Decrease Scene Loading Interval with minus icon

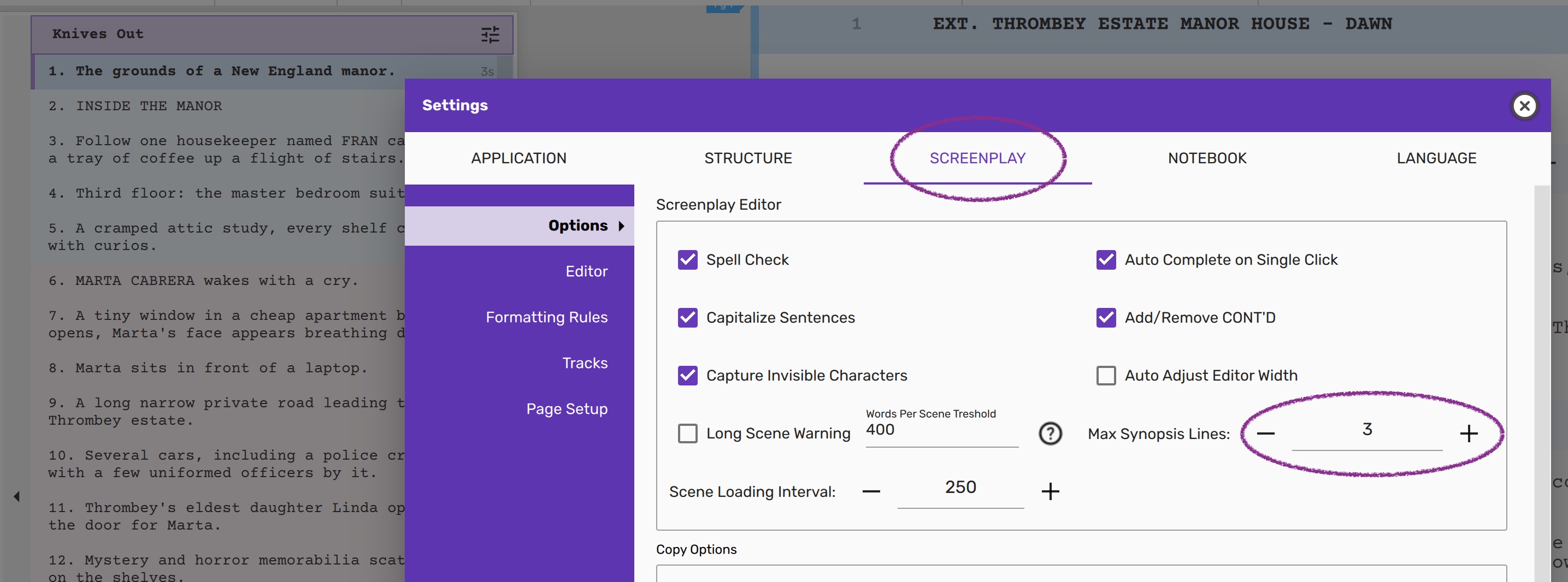[x=871, y=491]
